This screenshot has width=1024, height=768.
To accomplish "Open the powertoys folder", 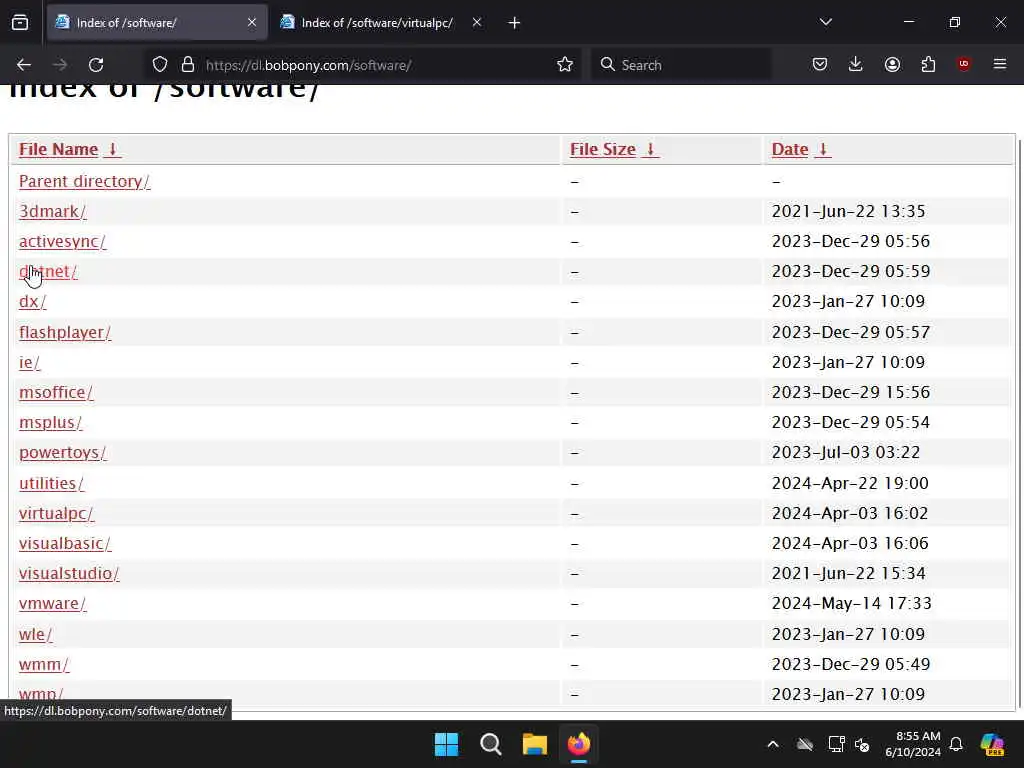I will (x=63, y=453).
